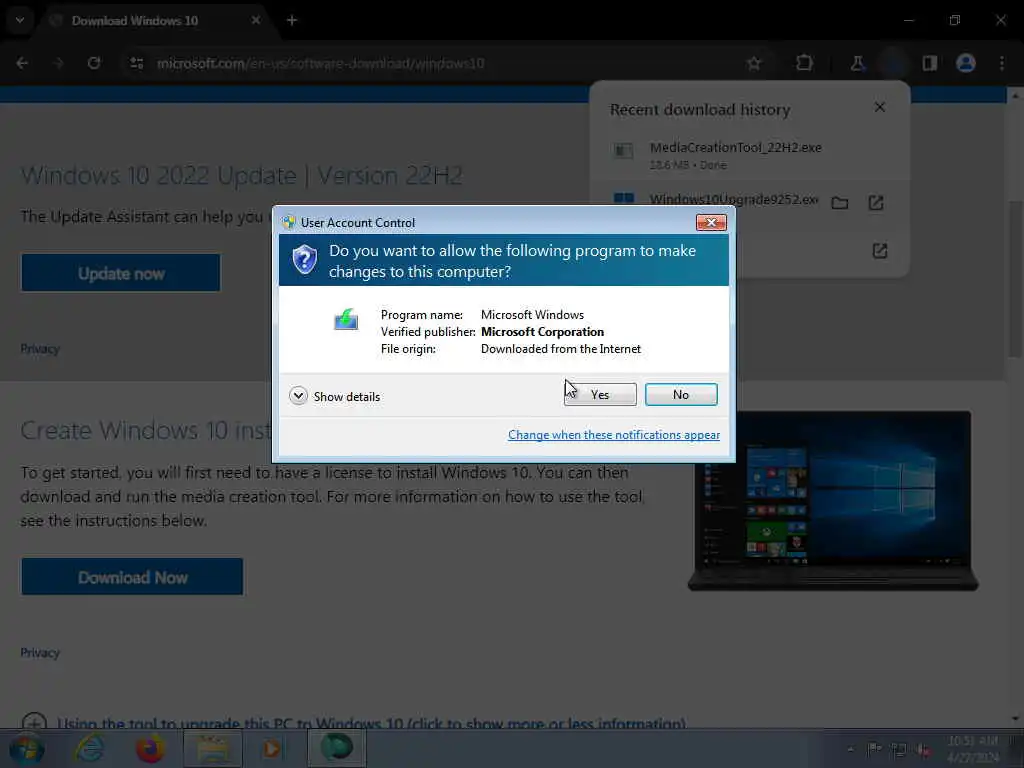Image resolution: width=1024 pixels, height=768 pixels.
Task: Open a new browser tab
Action: pyautogui.click(x=292, y=20)
